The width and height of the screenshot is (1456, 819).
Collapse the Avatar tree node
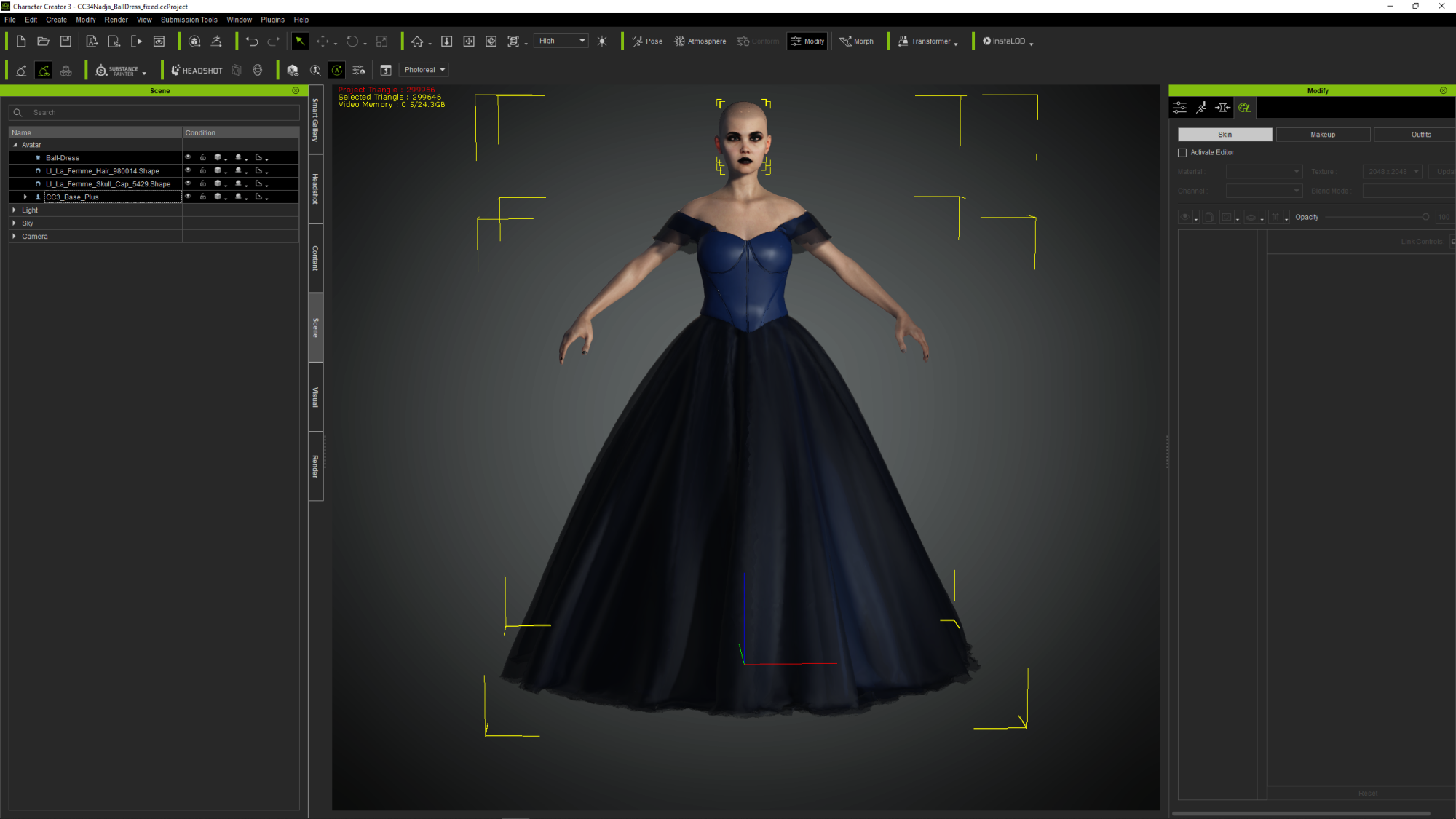click(x=15, y=145)
